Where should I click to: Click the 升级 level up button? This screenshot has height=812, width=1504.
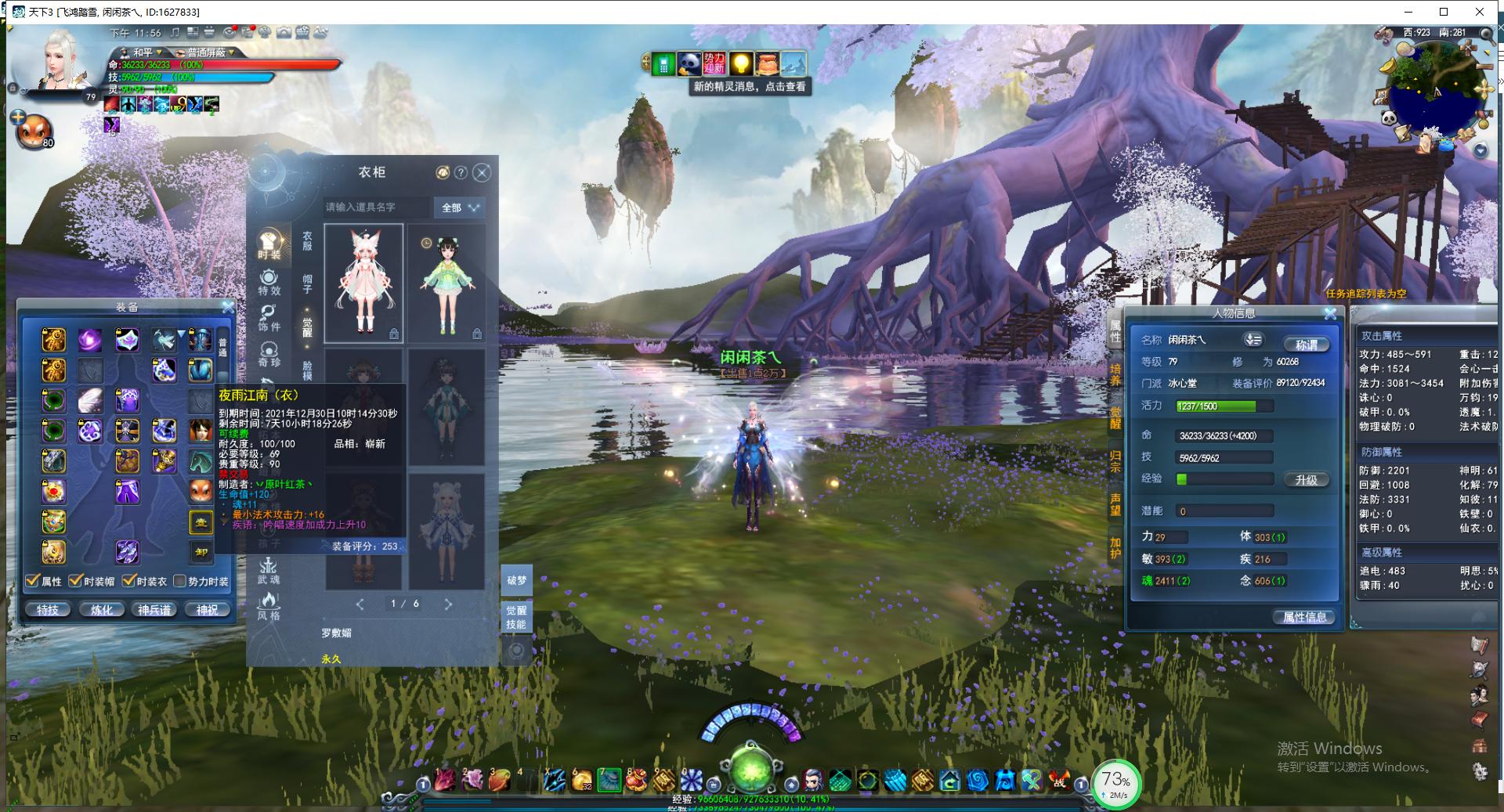point(1306,480)
